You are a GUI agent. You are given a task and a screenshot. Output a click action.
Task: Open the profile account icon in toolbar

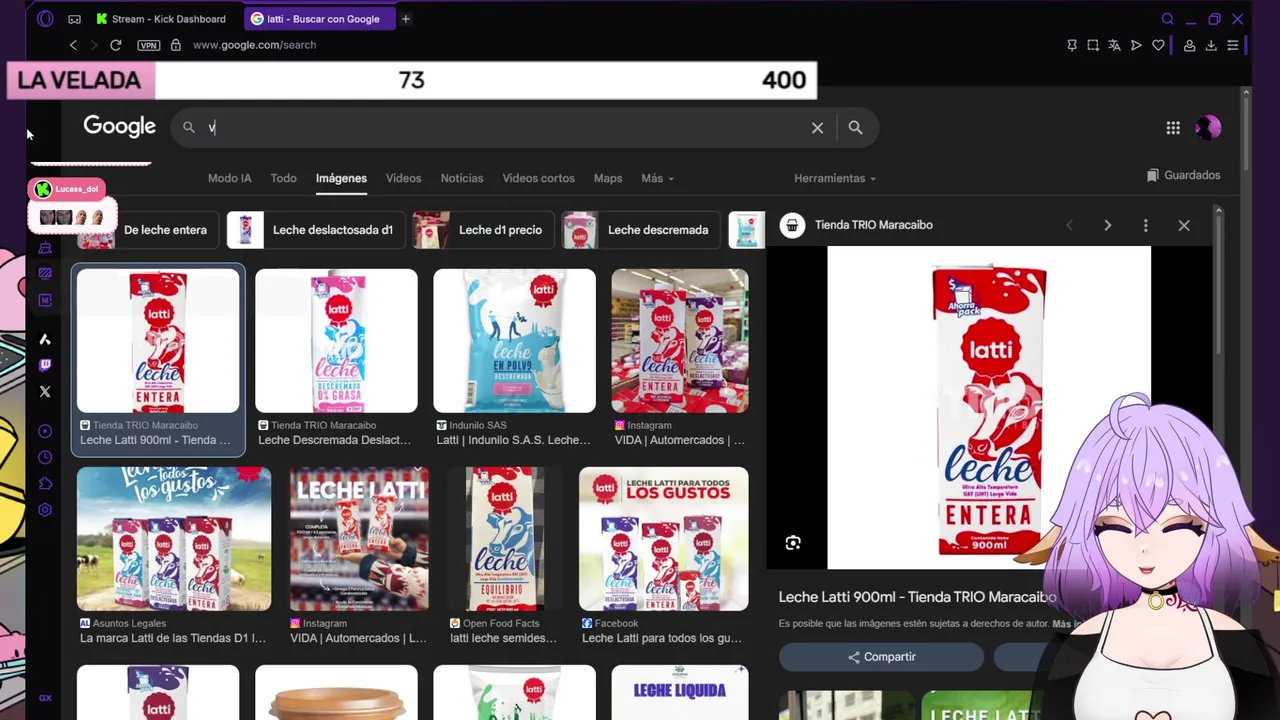click(x=1190, y=45)
